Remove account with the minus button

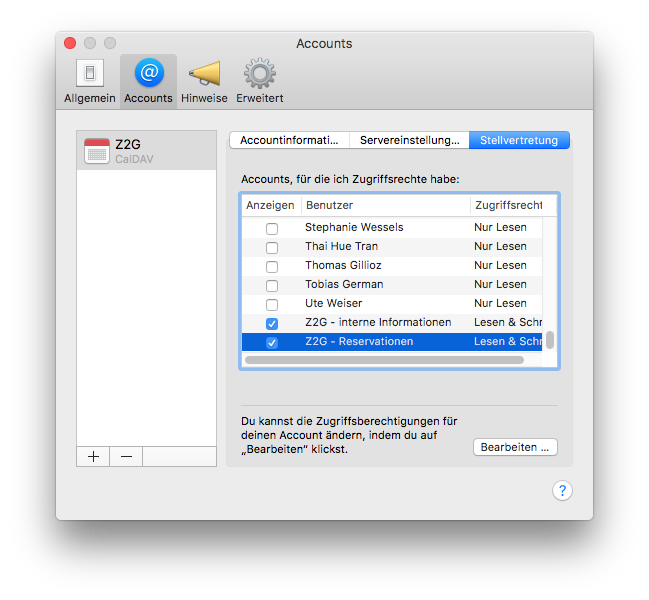(x=126, y=456)
